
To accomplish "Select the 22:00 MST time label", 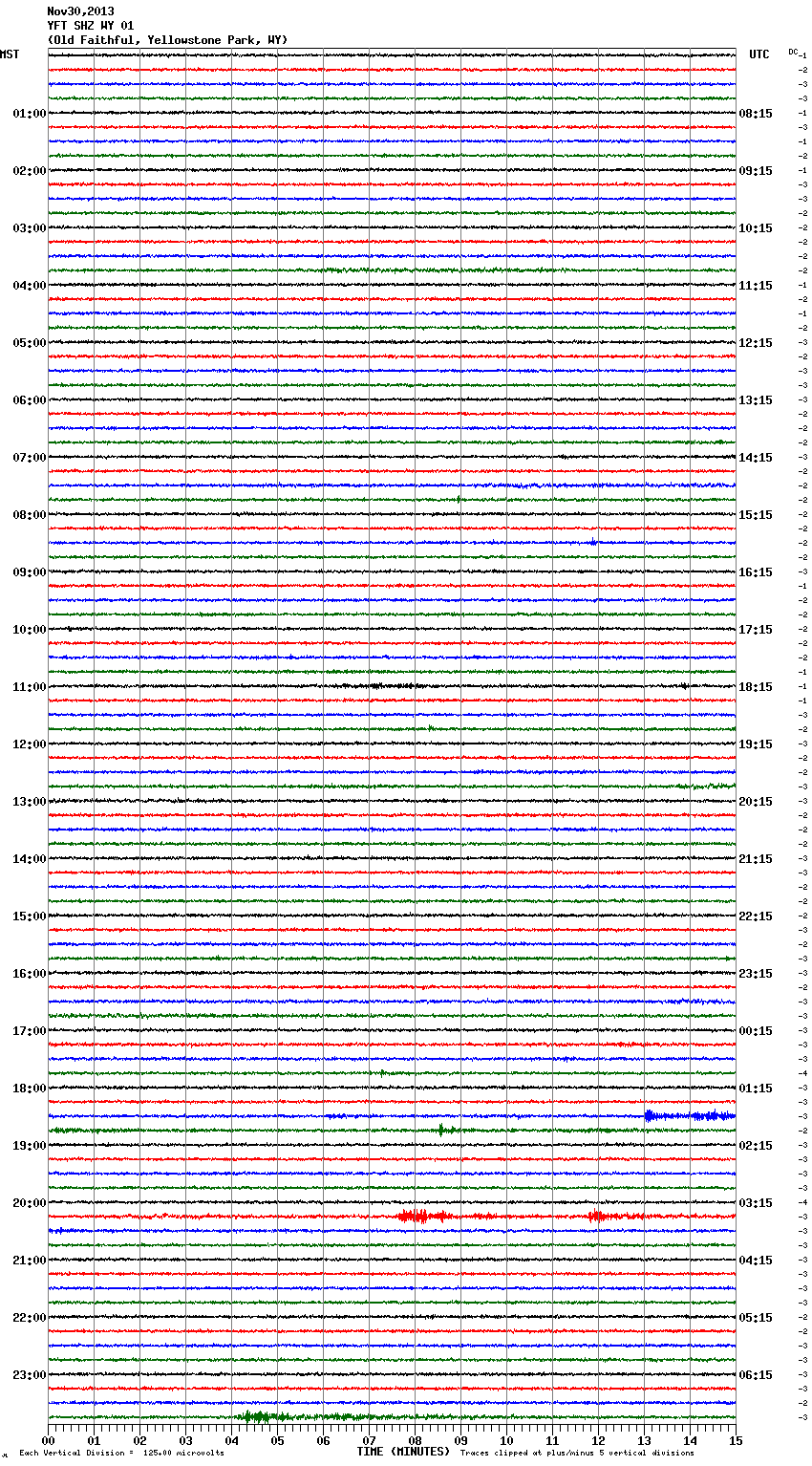I will pos(30,1318).
